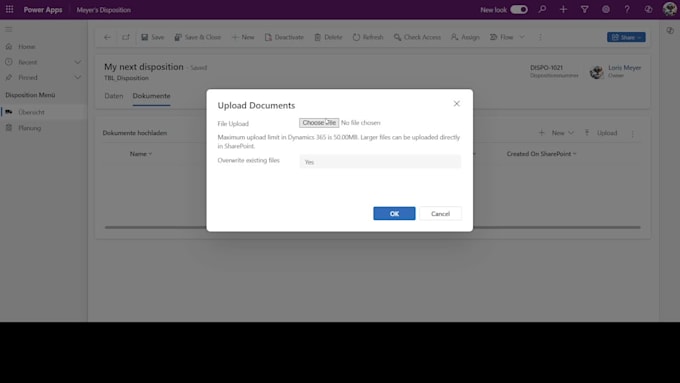Open the Overwrite existing files field
The width and height of the screenshot is (680, 383).
[380, 162]
